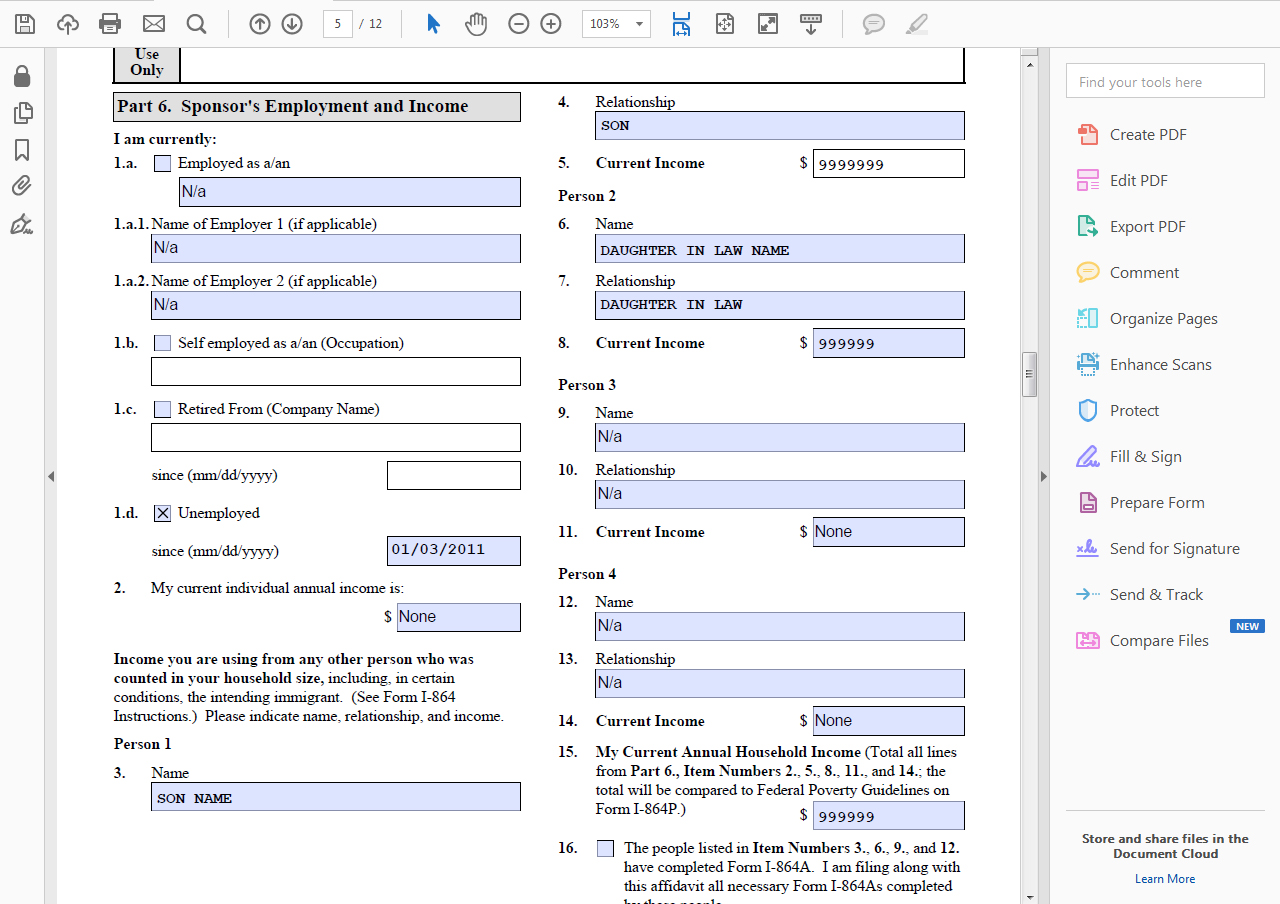Click the Print document icon
Viewport: 1280px width, 904px height.
(110, 24)
